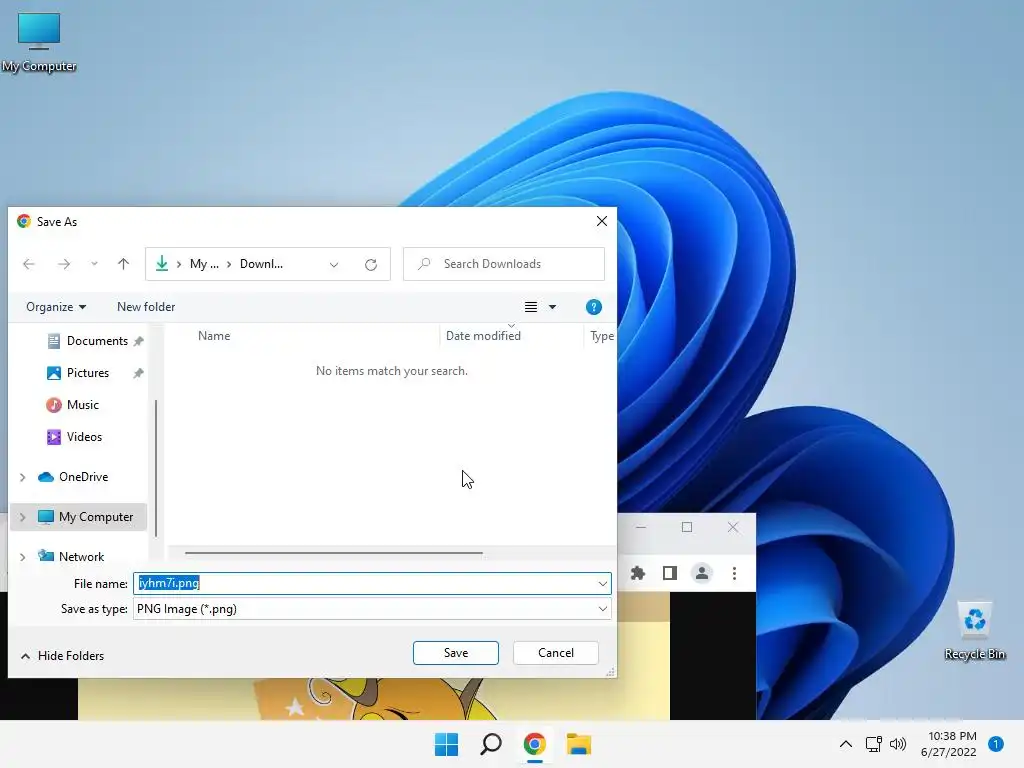Image resolution: width=1024 pixels, height=768 pixels.
Task: Collapse folders with Hide Folders
Action: (63, 656)
